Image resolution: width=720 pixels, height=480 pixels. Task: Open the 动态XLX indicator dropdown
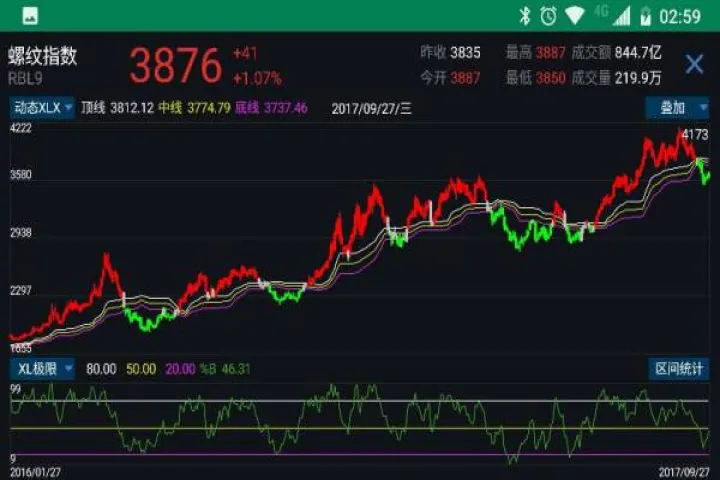(42, 108)
